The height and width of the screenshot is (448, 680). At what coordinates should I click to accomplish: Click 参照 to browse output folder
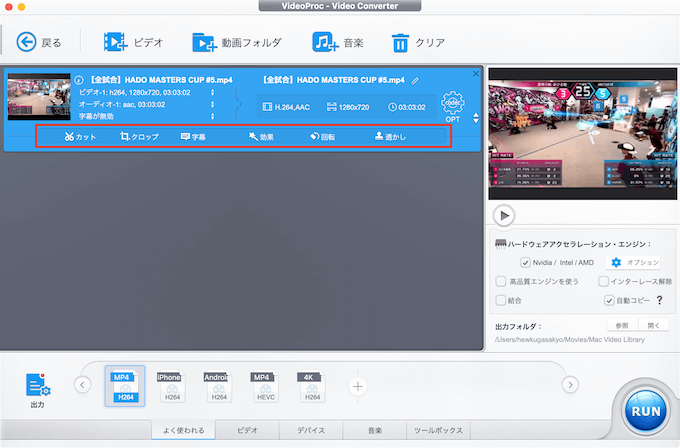621,325
